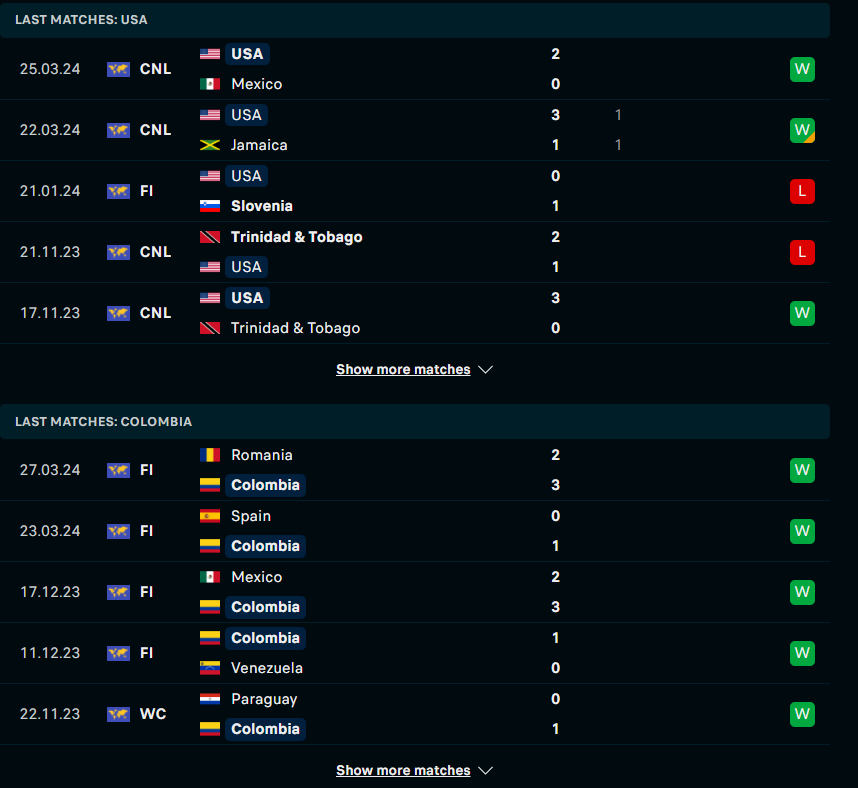Click the L badge for USA vs Slovenia
The width and height of the screenshot is (858, 788).
pos(802,191)
